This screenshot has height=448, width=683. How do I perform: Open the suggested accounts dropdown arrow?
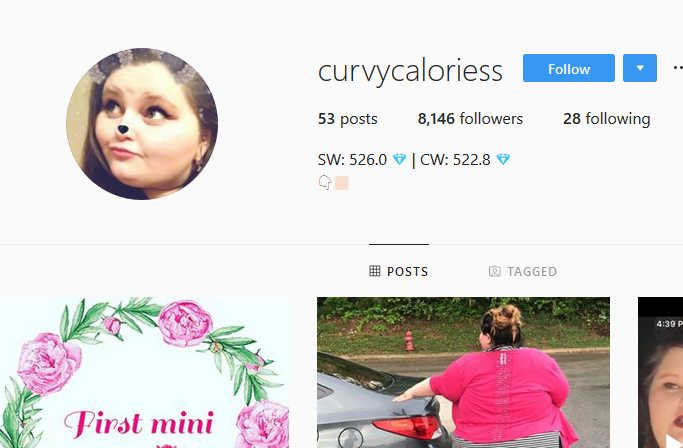tap(639, 68)
